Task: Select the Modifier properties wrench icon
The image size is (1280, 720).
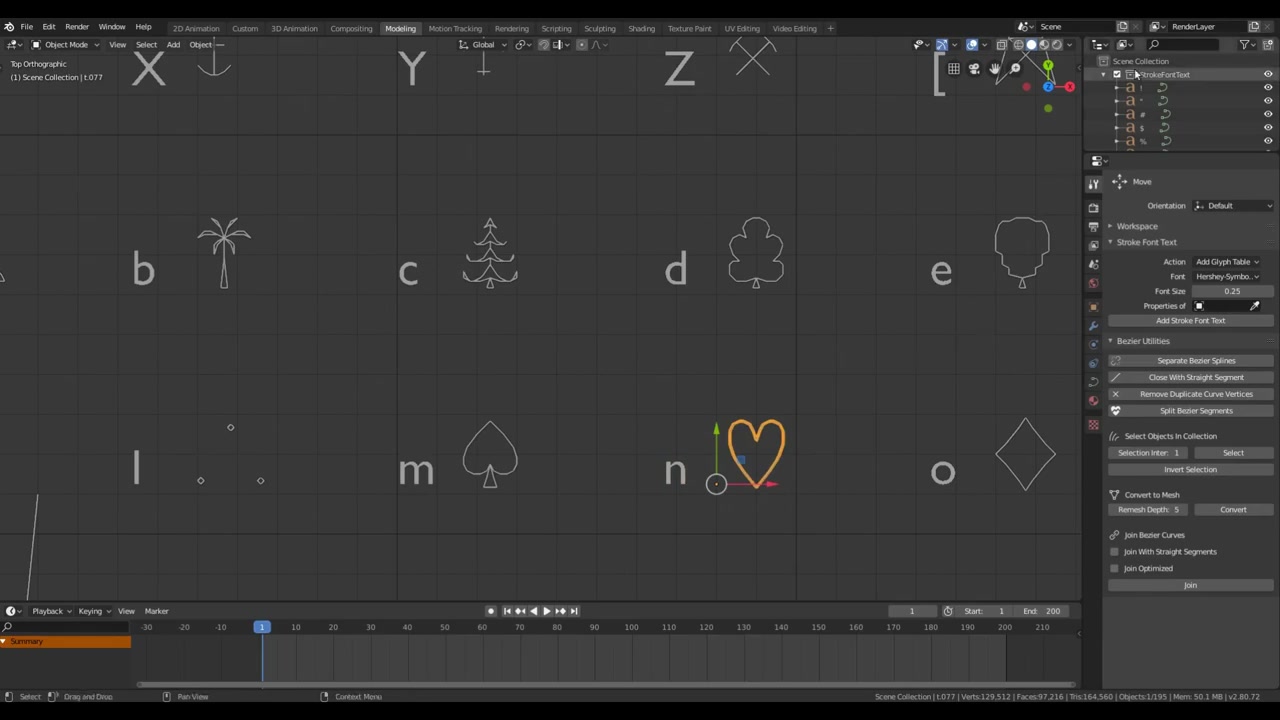Action: pyautogui.click(x=1093, y=325)
